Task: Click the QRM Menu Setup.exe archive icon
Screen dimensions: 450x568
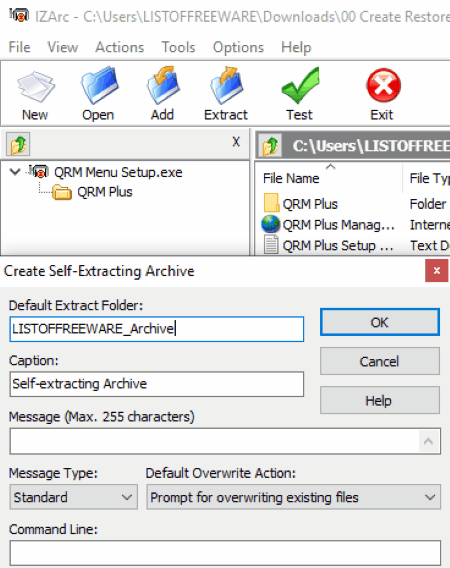Action: (39, 171)
